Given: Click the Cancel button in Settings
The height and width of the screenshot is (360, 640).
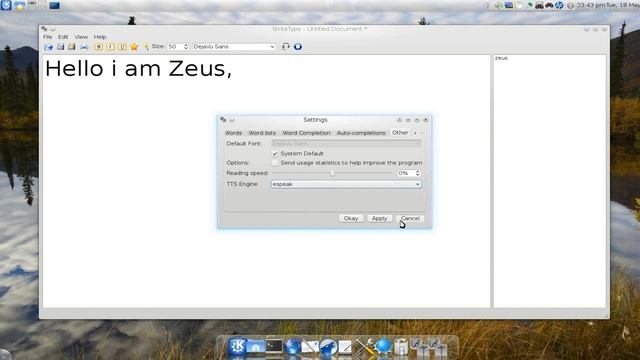Looking at the screenshot, I should point(410,218).
